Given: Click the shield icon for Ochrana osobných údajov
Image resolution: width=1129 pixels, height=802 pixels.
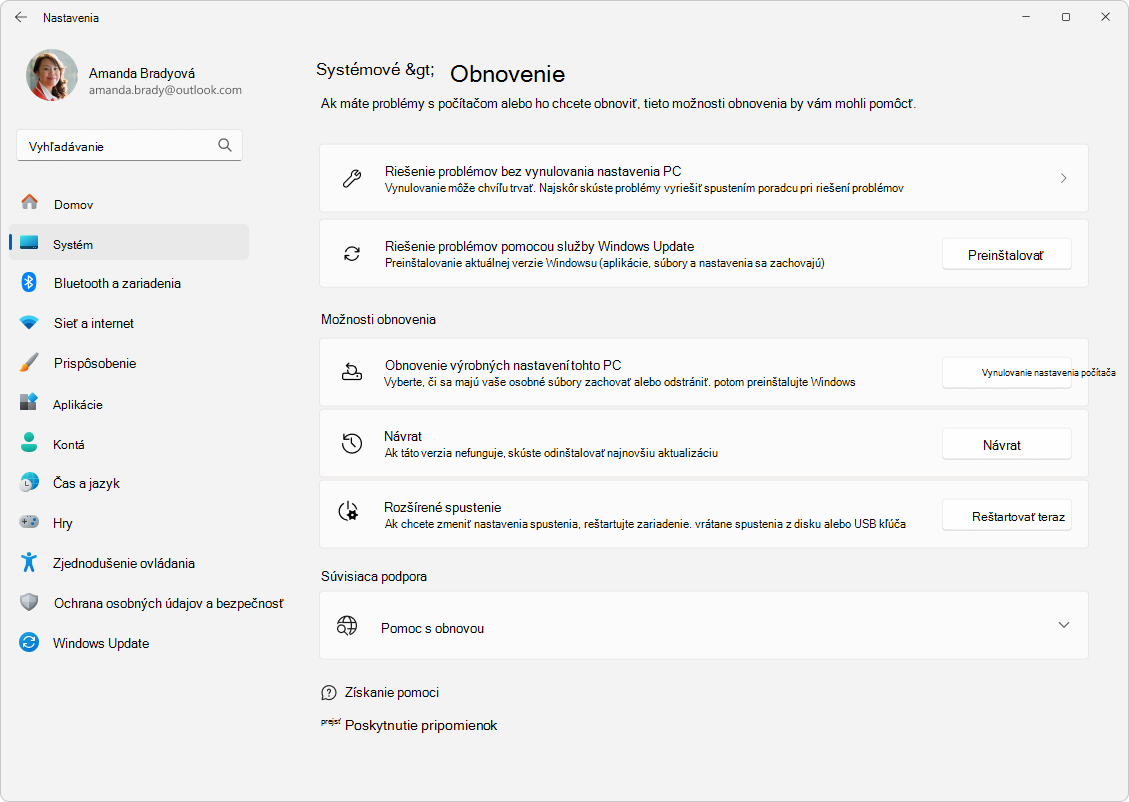Looking at the screenshot, I should (29, 602).
